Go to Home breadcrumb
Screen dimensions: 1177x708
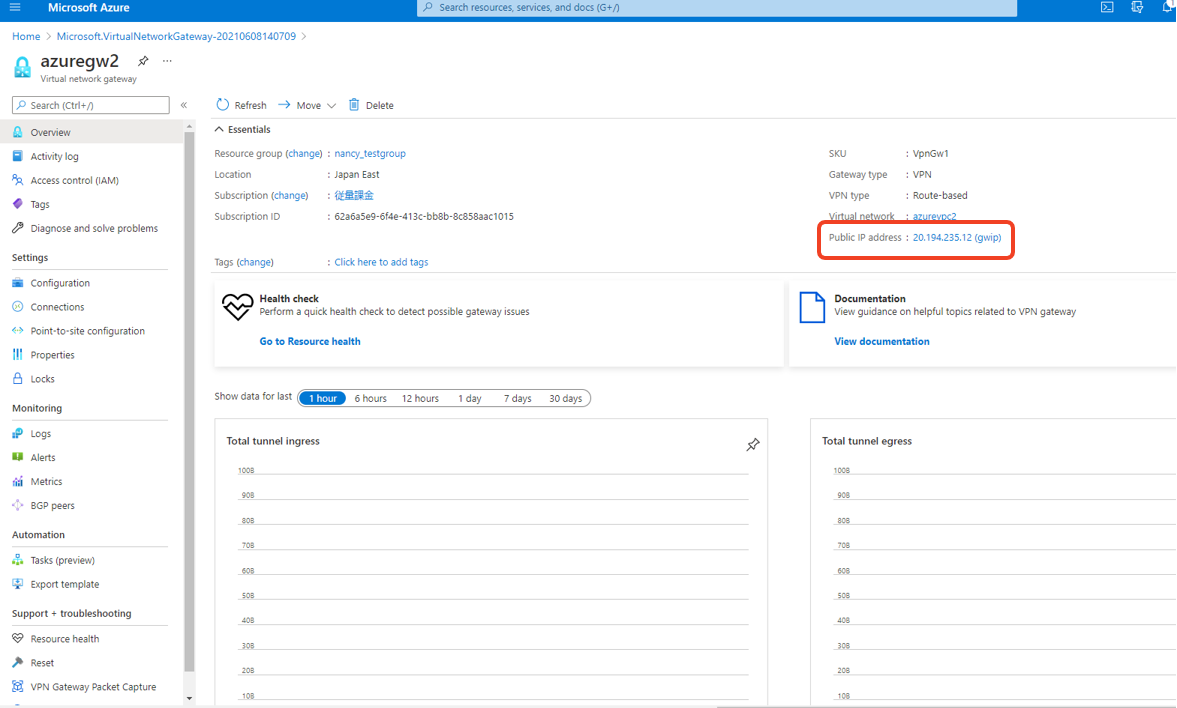pyautogui.click(x=26, y=36)
